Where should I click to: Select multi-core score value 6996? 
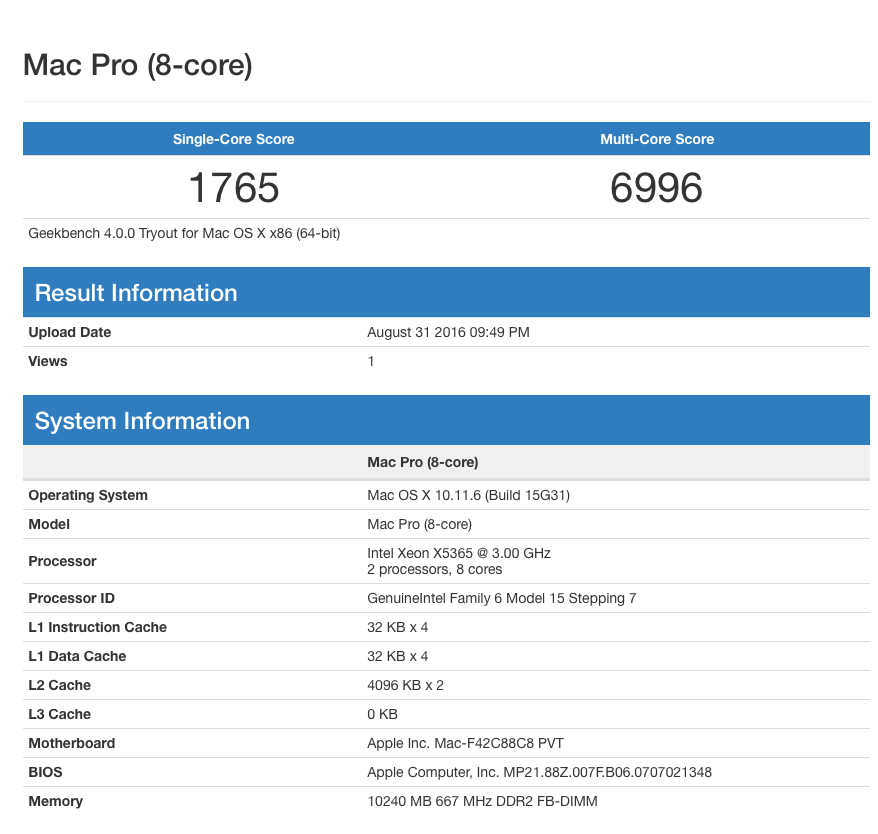point(656,187)
